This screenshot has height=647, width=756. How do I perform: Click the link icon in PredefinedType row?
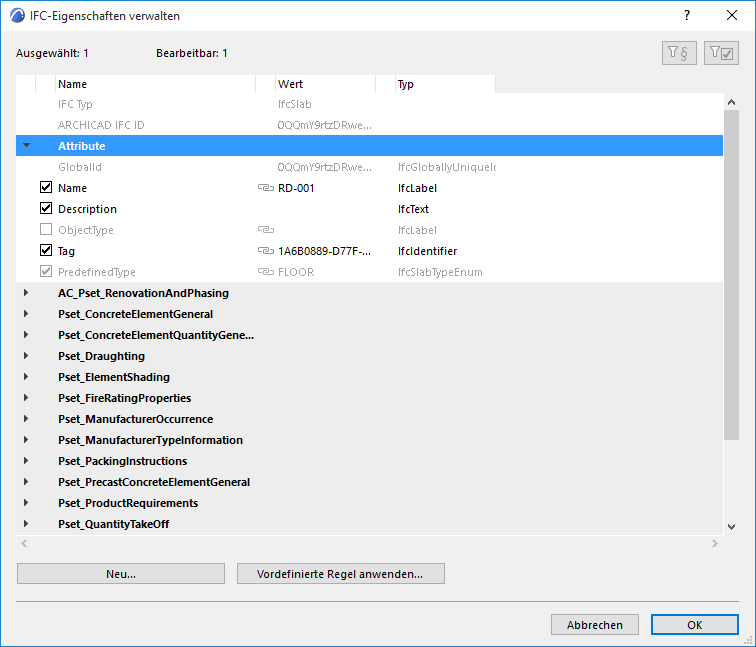[x=266, y=271]
